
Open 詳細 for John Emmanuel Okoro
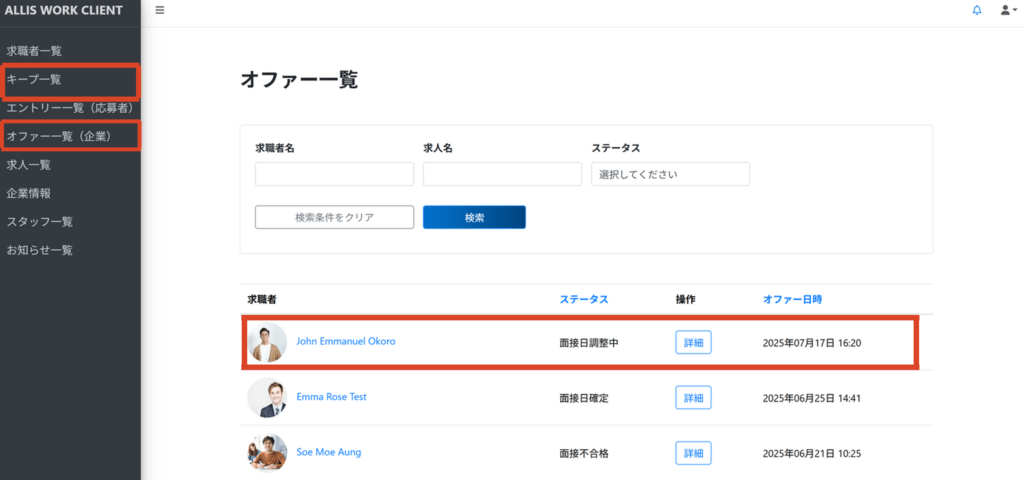tap(693, 343)
